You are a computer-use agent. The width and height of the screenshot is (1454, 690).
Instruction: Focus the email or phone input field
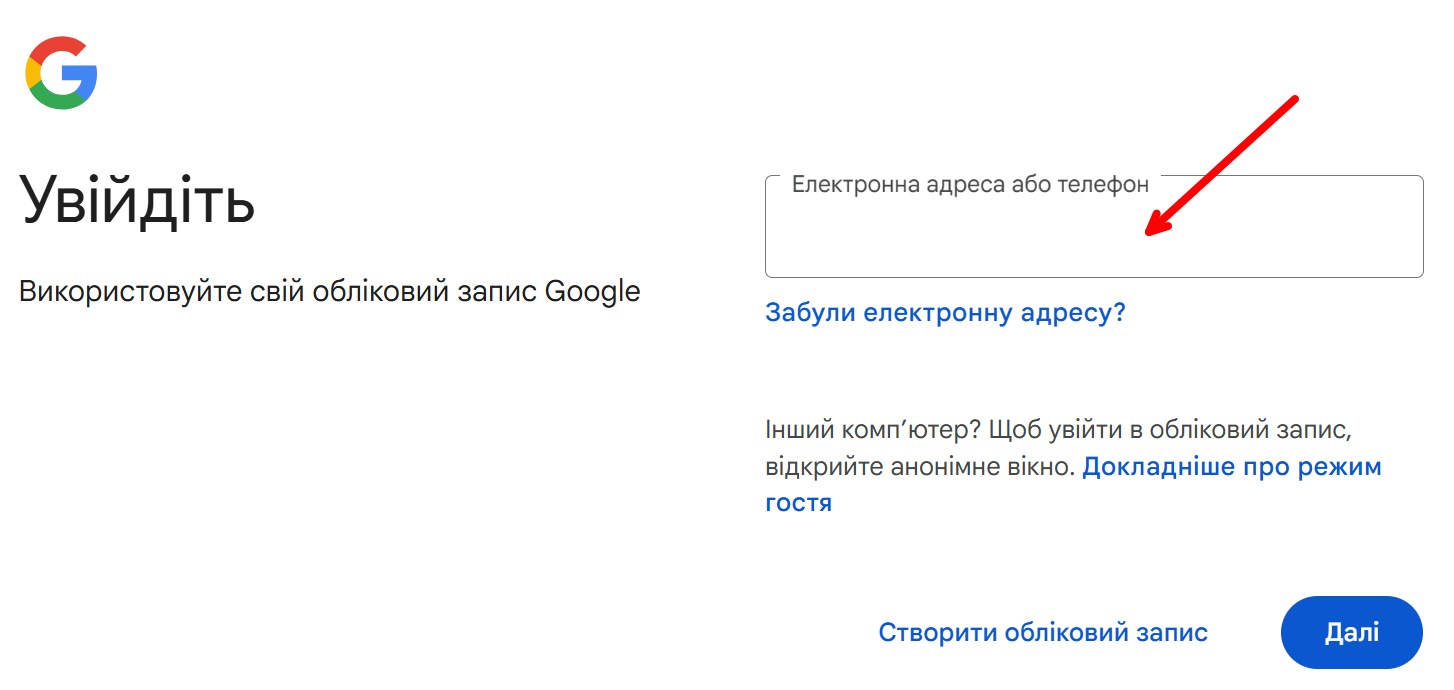pos(1094,227)
